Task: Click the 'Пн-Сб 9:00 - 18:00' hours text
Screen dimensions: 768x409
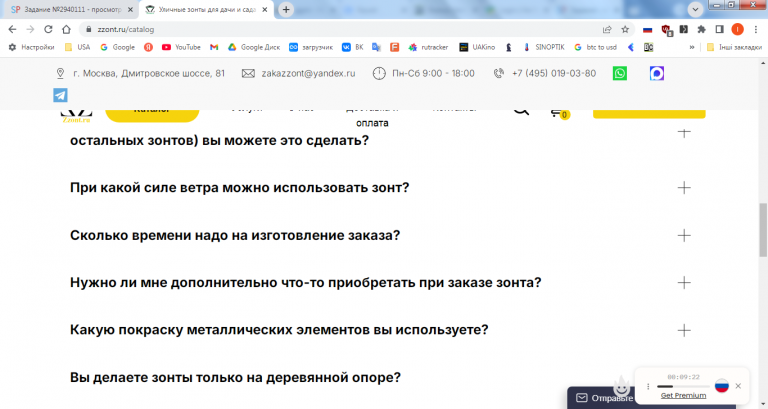Action: click(433, 73)
